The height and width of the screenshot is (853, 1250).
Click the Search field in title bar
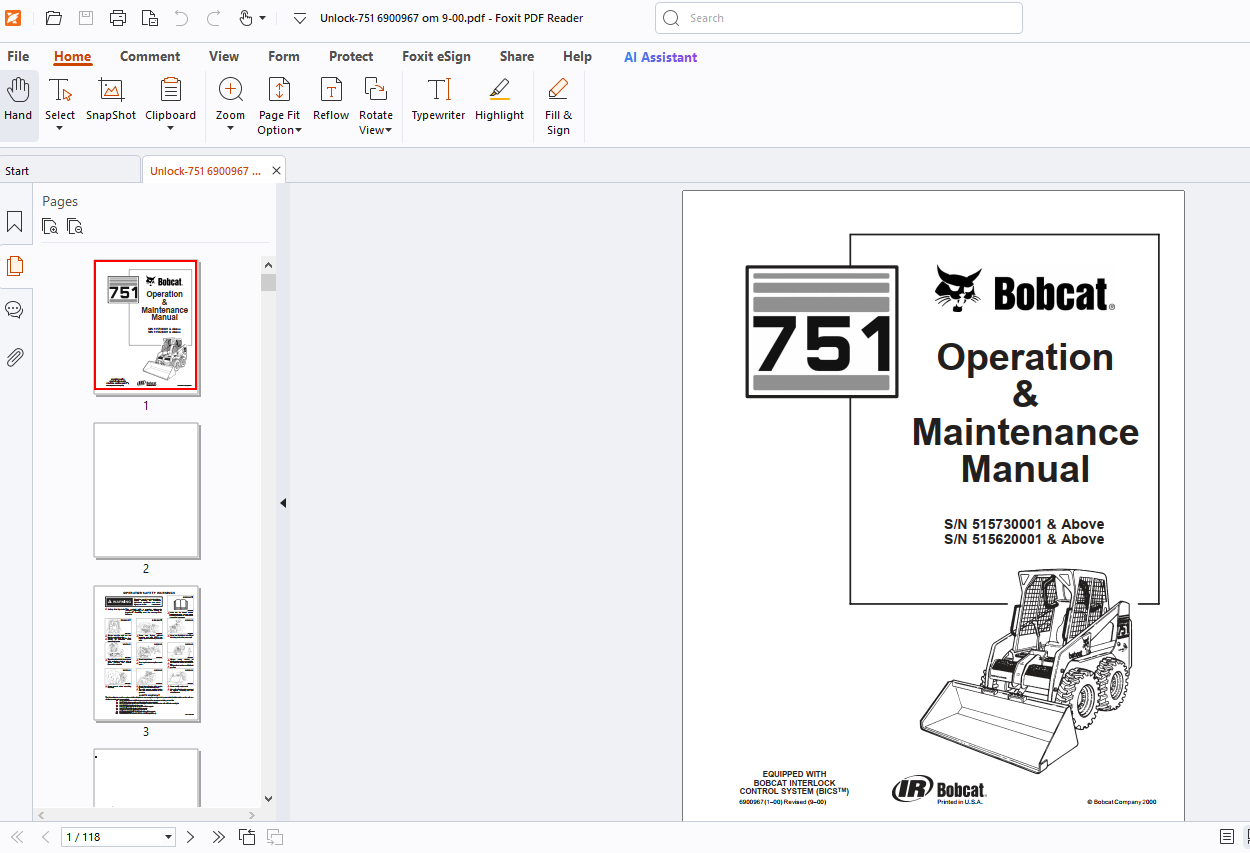(x=838, y=18)
